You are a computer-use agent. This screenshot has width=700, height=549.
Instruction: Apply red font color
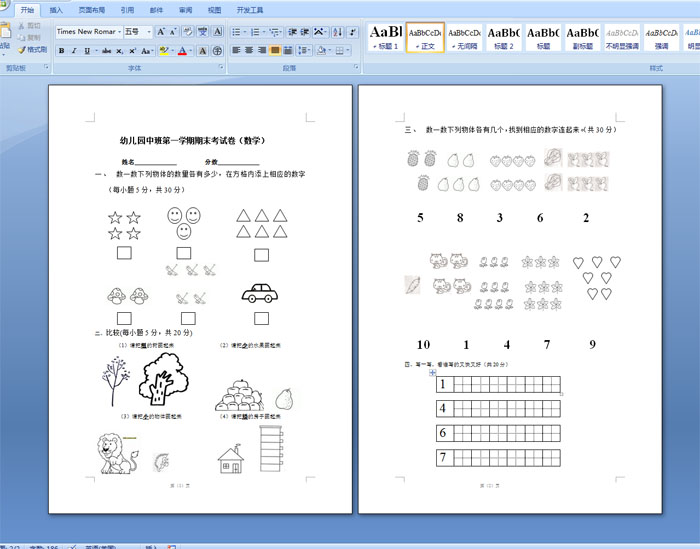pyautogui.click(x=182, y=51)
